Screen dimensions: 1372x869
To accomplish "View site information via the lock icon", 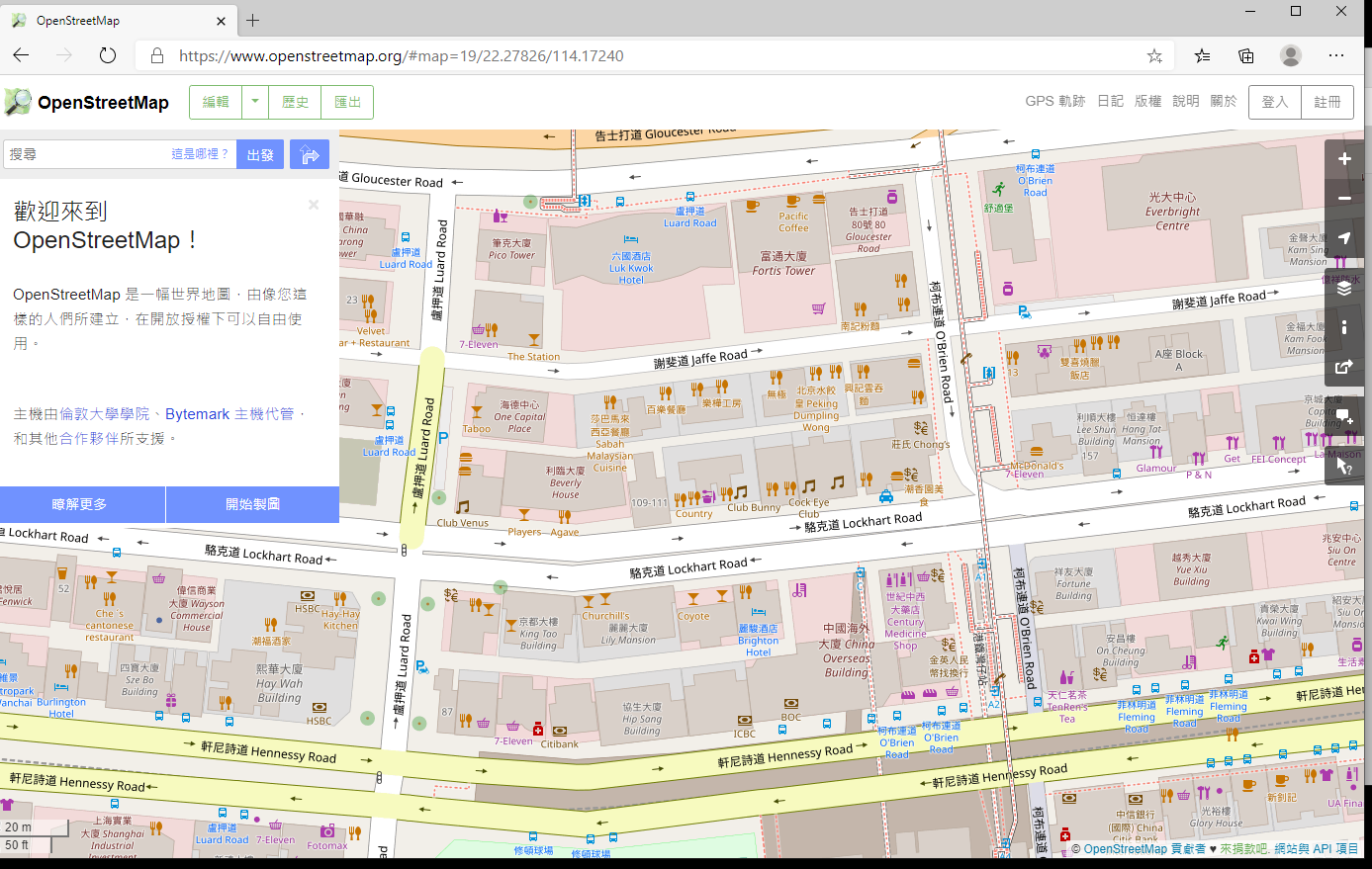I will [x=156, y=55].
